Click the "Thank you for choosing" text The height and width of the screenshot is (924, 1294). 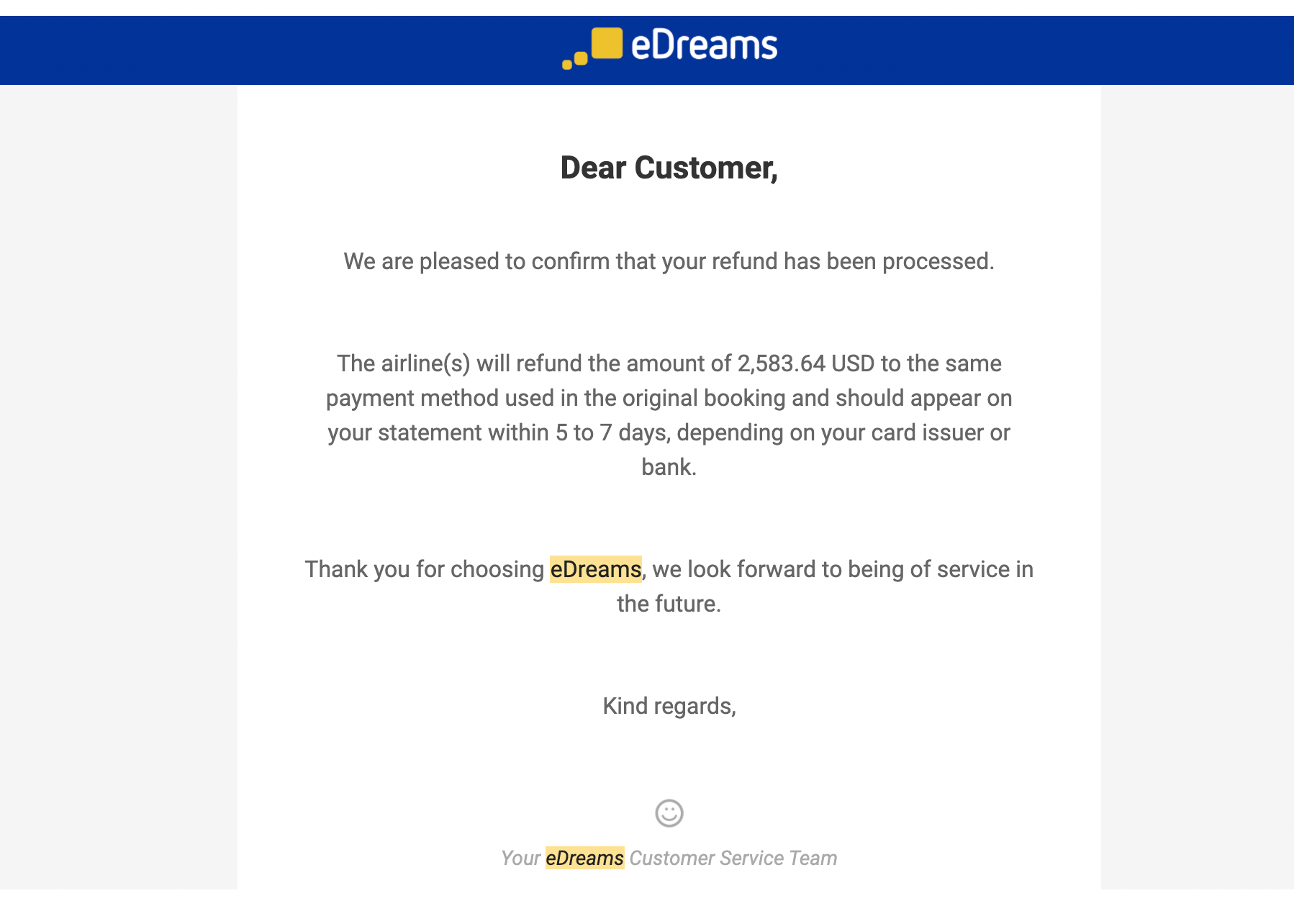(424, 569)
